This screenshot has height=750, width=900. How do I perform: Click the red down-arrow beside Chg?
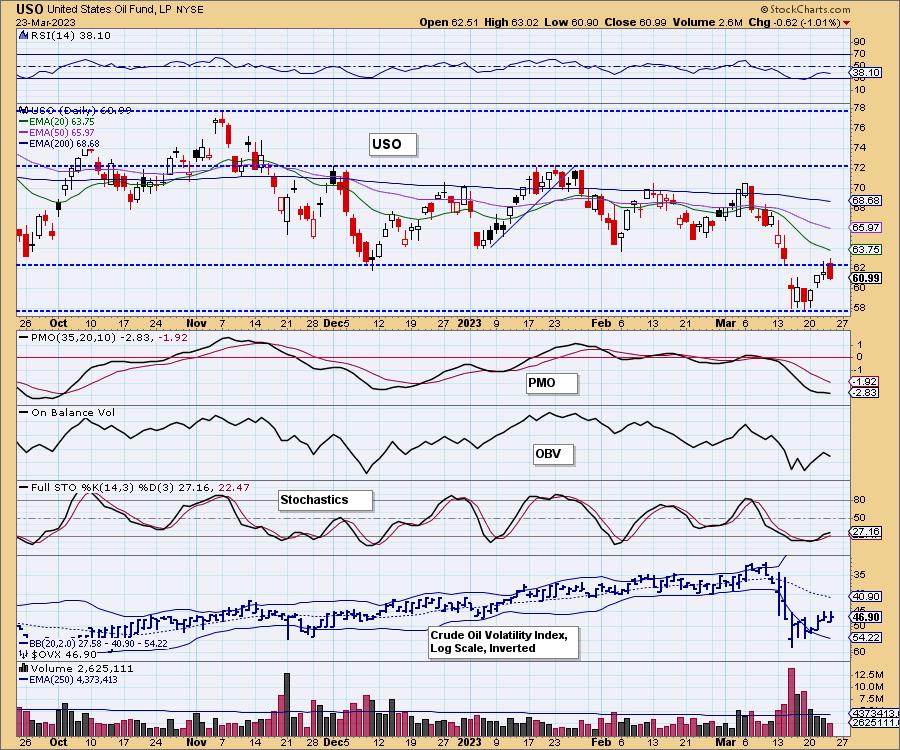click(x=847, y=22)
